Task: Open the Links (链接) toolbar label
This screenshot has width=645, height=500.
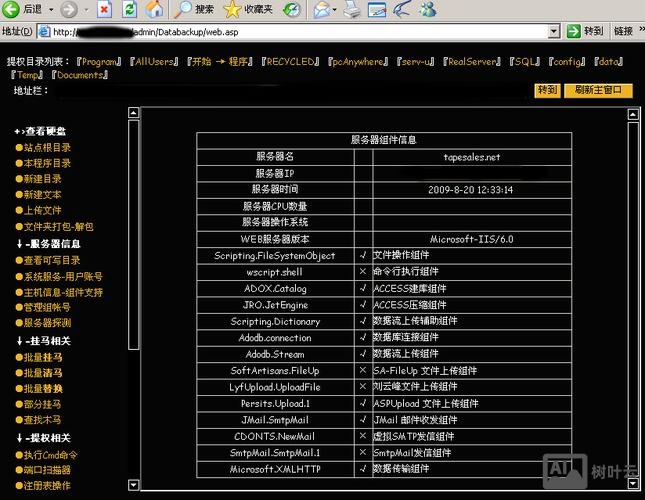Action: point(623,31)
